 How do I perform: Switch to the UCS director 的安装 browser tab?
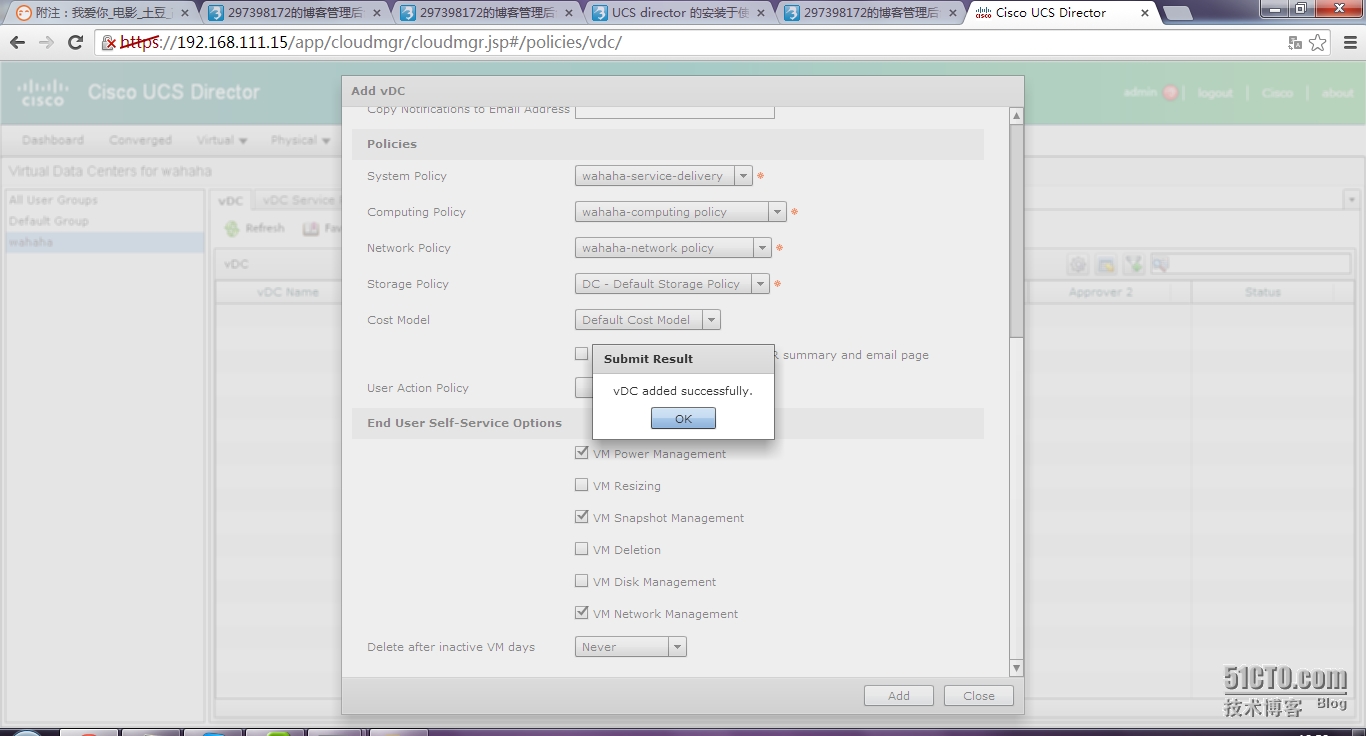point(678,13)
